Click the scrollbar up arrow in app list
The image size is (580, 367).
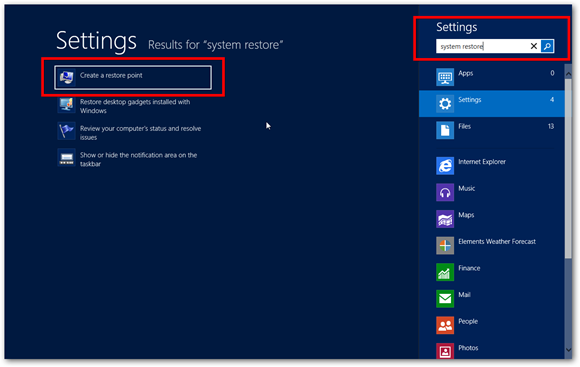point(569,74)
